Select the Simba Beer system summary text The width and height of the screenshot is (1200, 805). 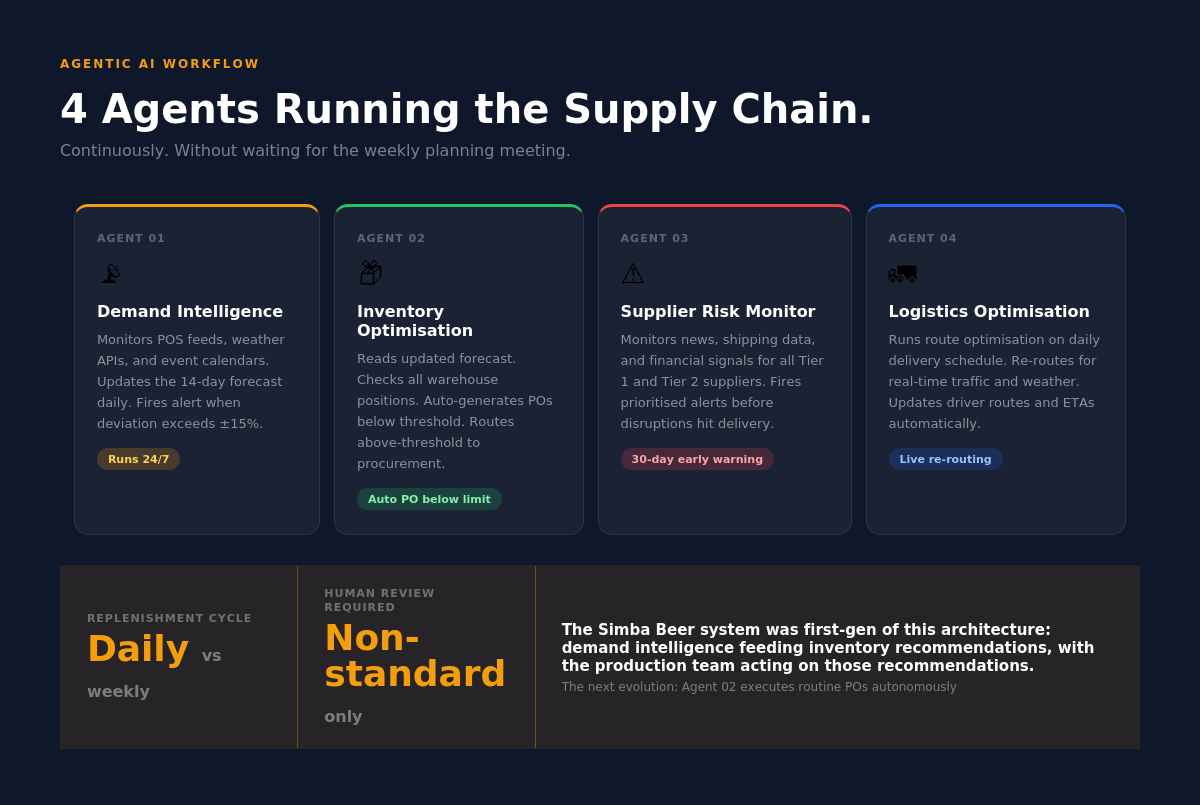point(828,647)
